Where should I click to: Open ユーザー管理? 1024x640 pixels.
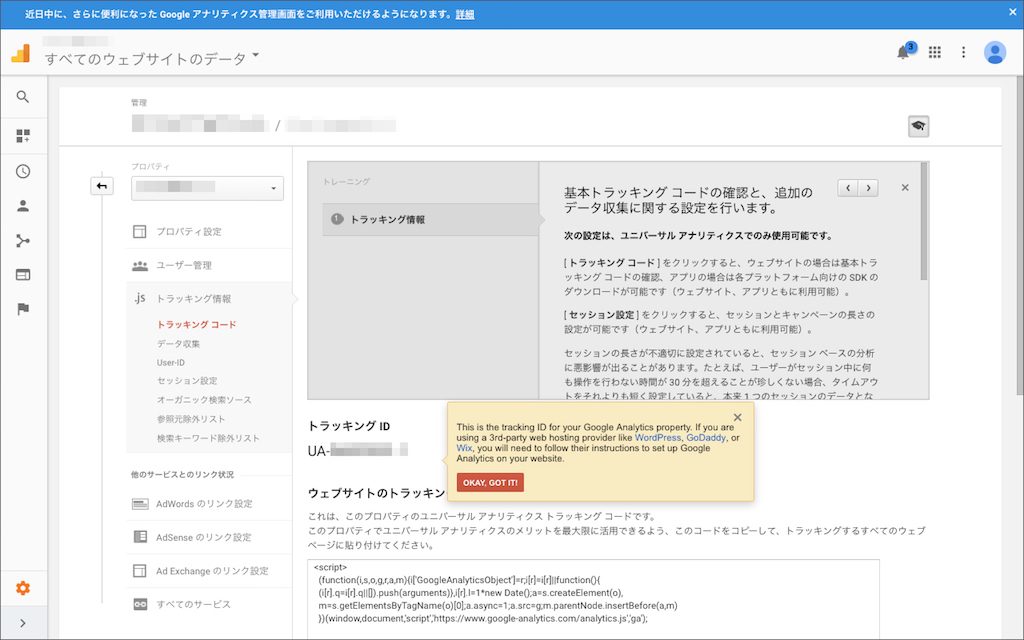click(184, 265)
